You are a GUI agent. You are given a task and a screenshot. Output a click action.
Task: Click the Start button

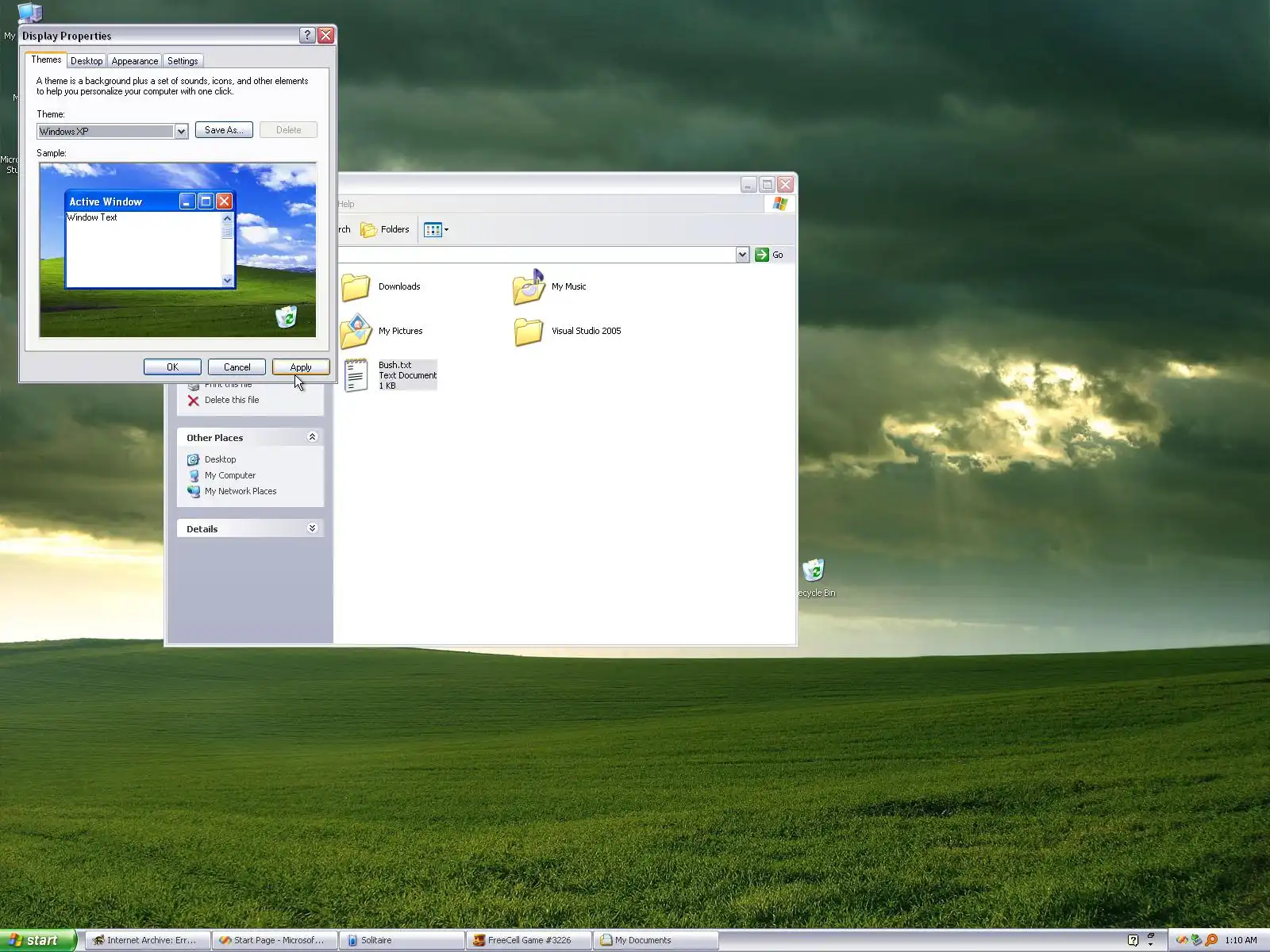click(38, 940)
